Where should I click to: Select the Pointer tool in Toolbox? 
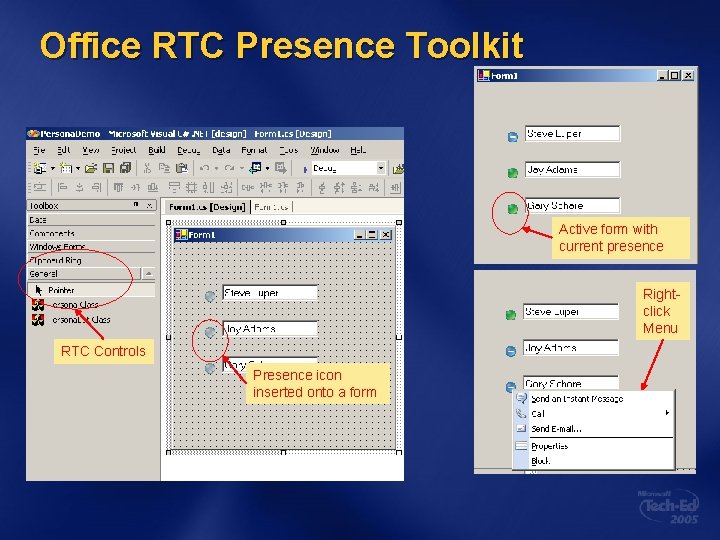coord(91,290)
